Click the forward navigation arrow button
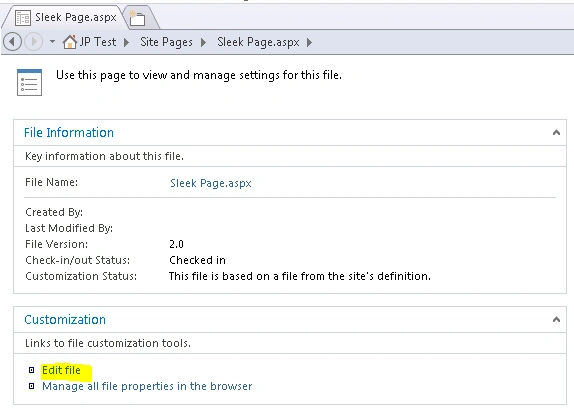This screenshot has height=419, width=574. tap(34, 42)
